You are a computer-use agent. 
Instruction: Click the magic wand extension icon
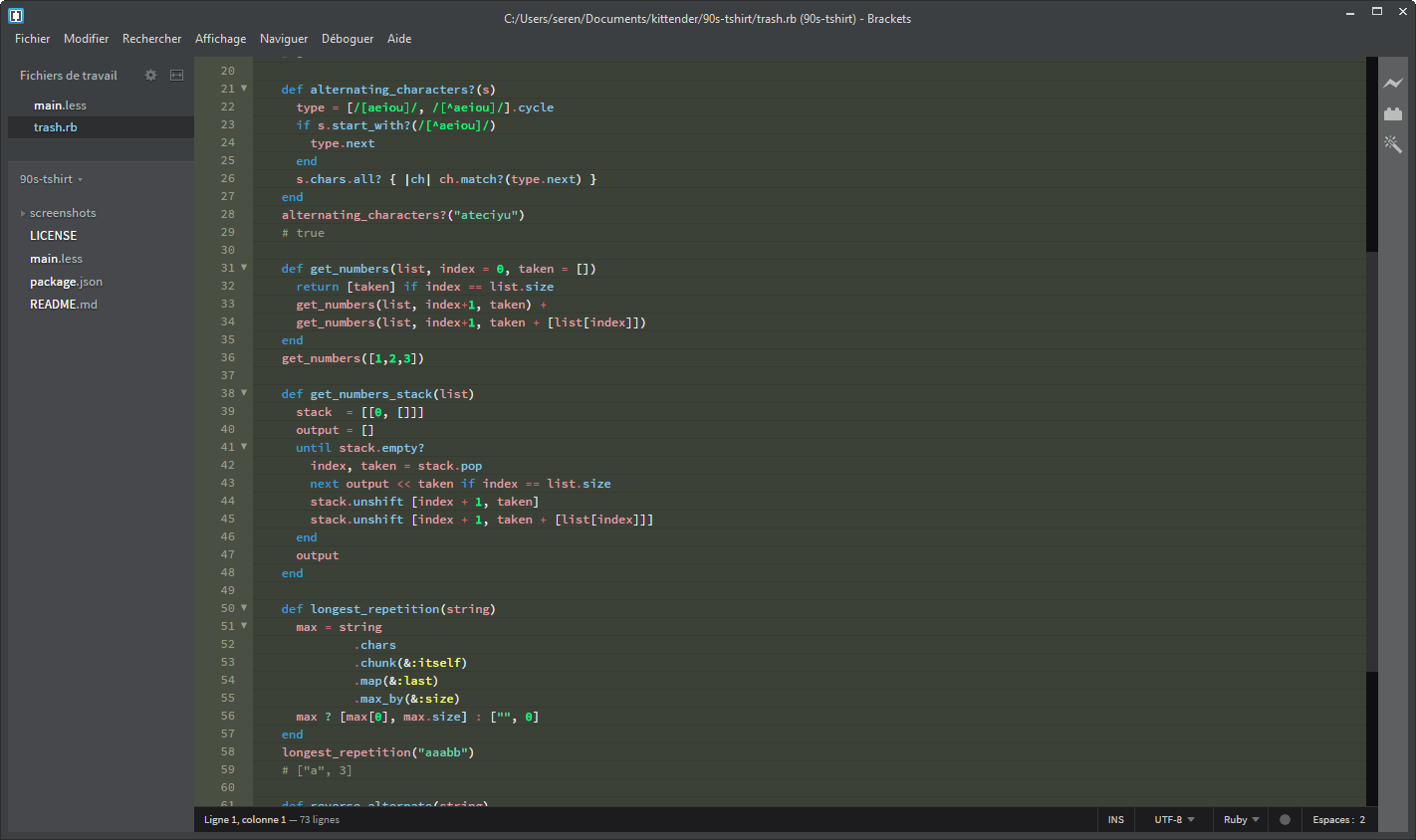(1392, 143)
